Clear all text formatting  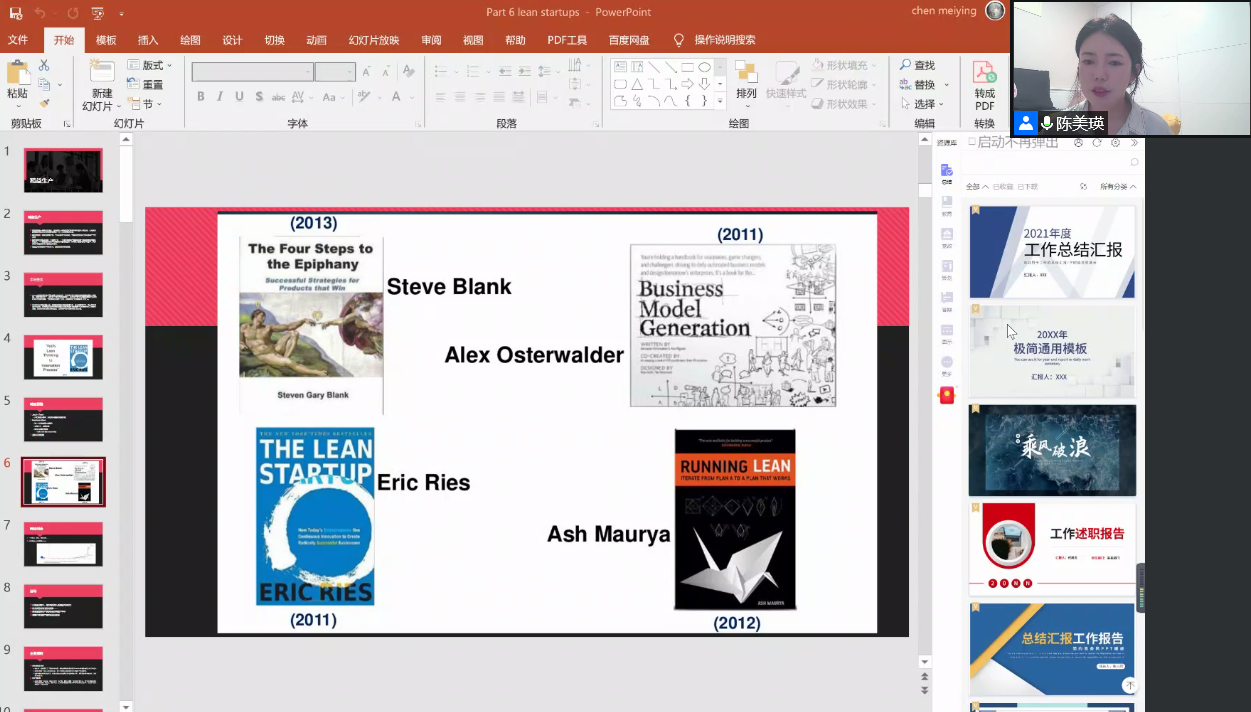(407, 72)
